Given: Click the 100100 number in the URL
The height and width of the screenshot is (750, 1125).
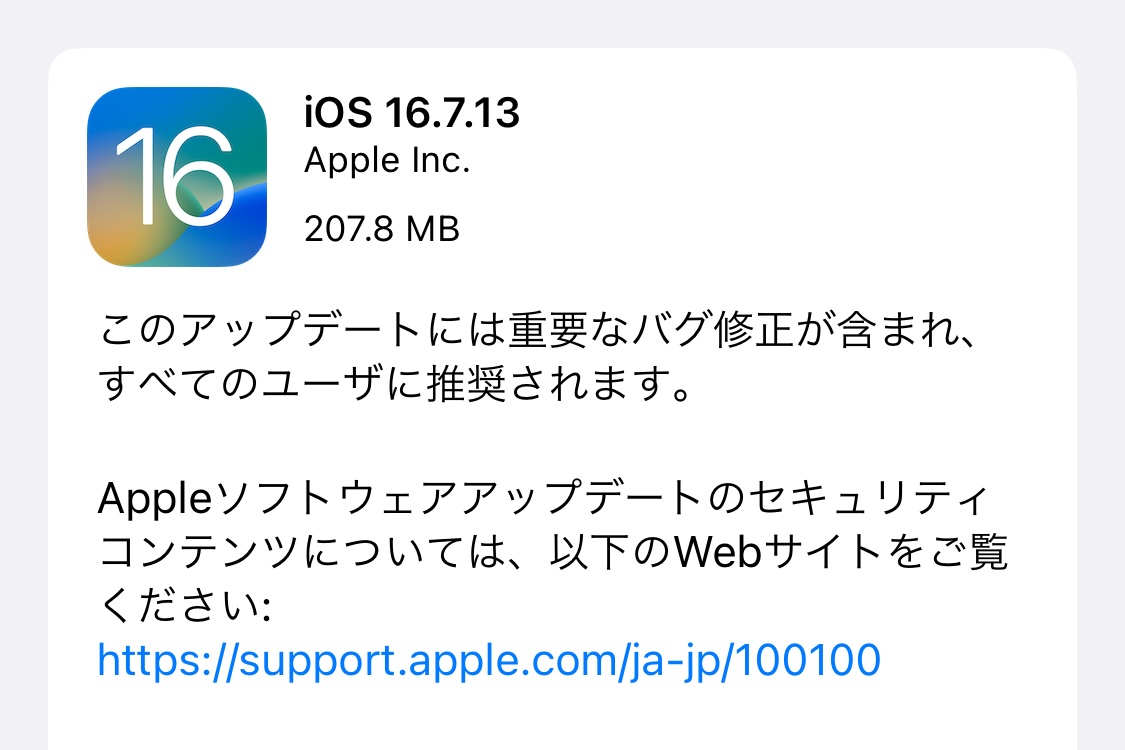Looking at the screenshot, I should pyautogui.click(x=808, y=660).
